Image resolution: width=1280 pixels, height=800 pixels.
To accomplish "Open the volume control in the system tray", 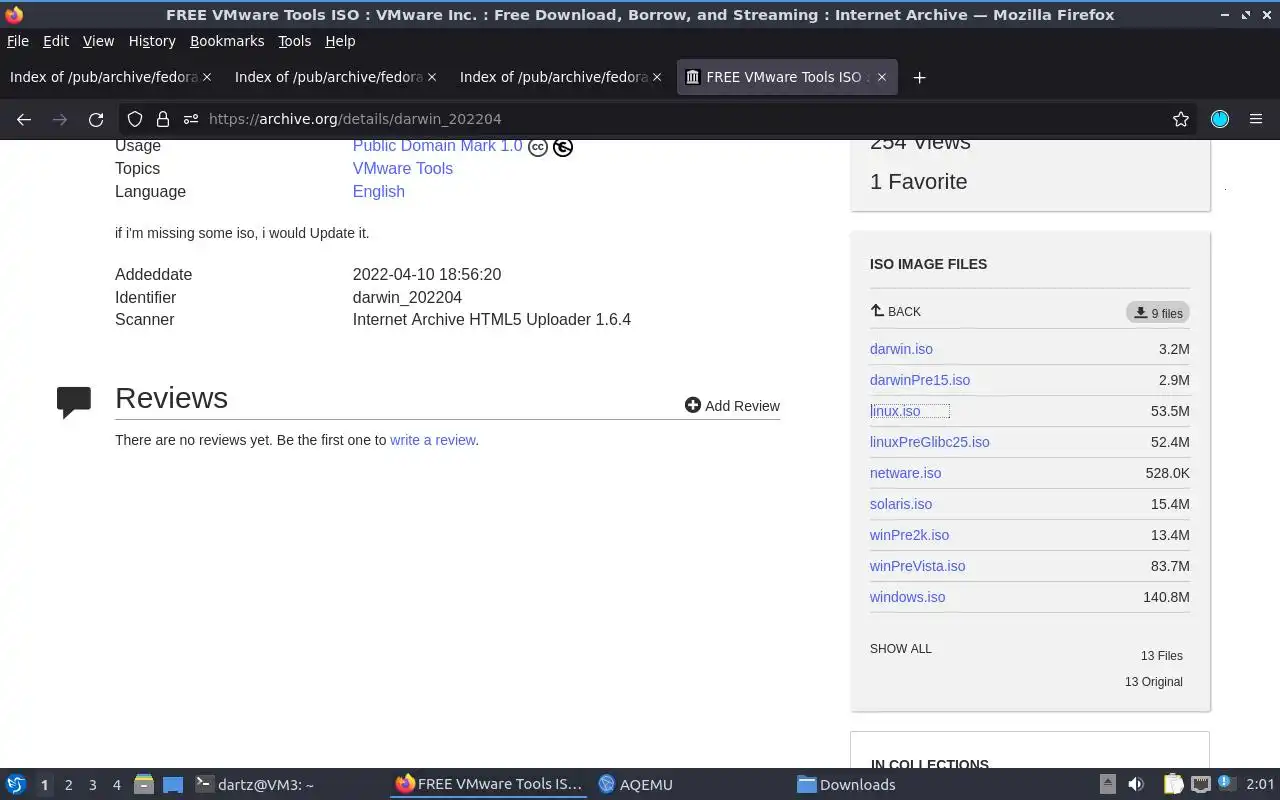I will (1136, 785).
